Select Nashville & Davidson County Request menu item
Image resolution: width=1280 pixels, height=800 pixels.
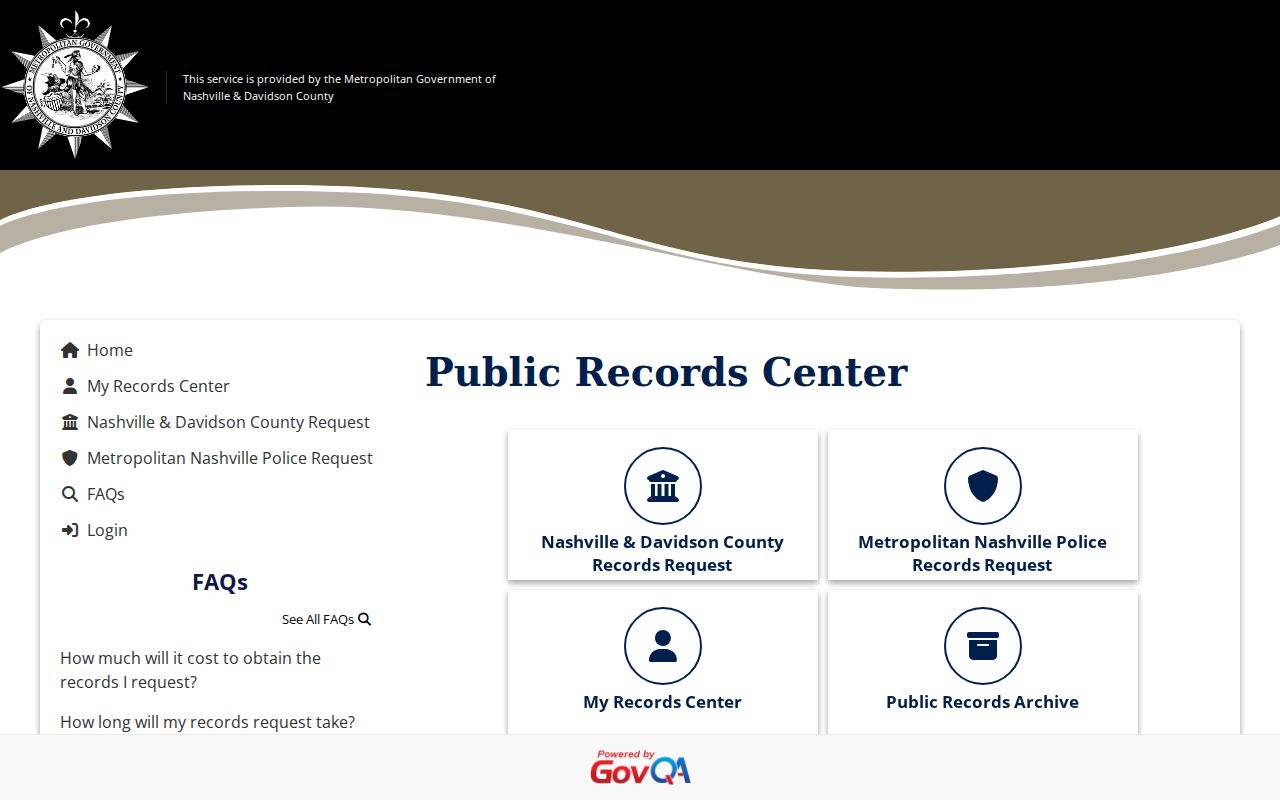click(x=228, y=422)
